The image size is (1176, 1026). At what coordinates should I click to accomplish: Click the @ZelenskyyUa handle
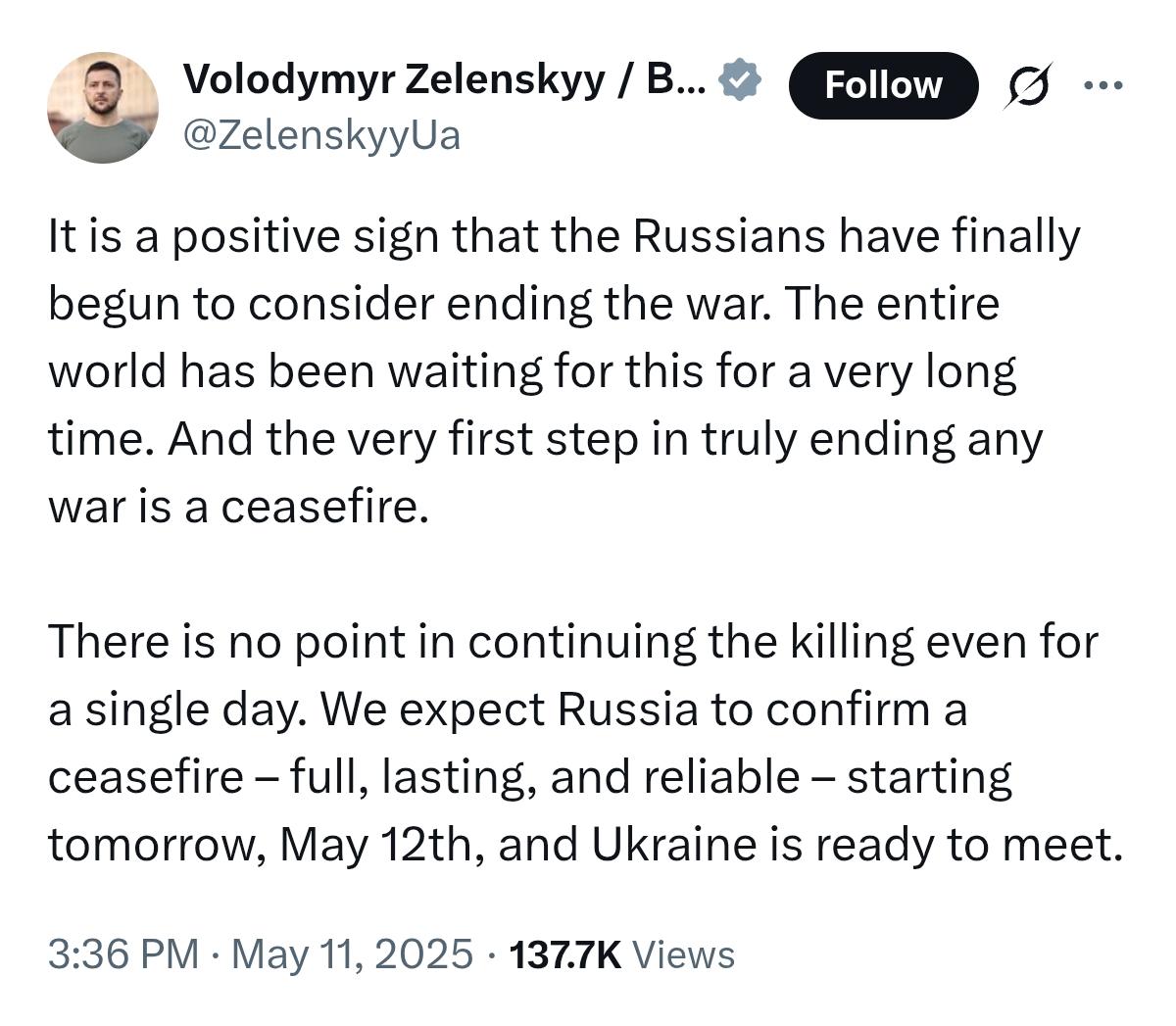(x=321, y=135)
